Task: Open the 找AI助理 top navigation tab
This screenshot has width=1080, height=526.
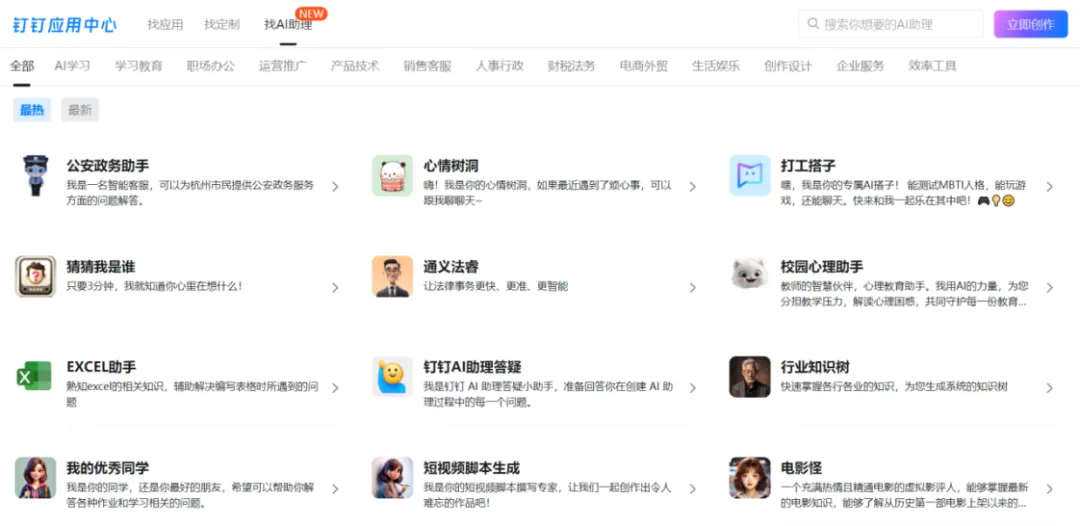Action: 288,25
